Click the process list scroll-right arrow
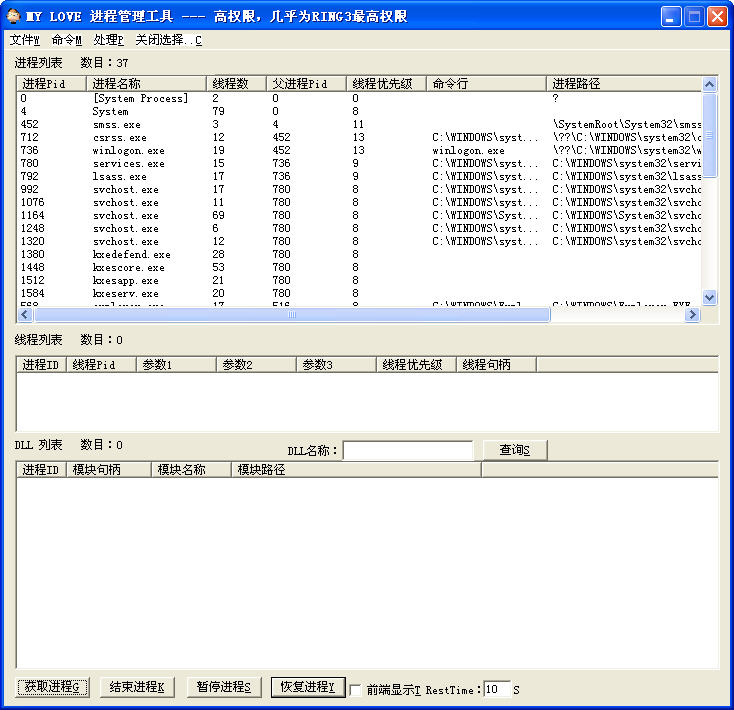This screenshot has height=710, width=734. [x=692, y=315]
